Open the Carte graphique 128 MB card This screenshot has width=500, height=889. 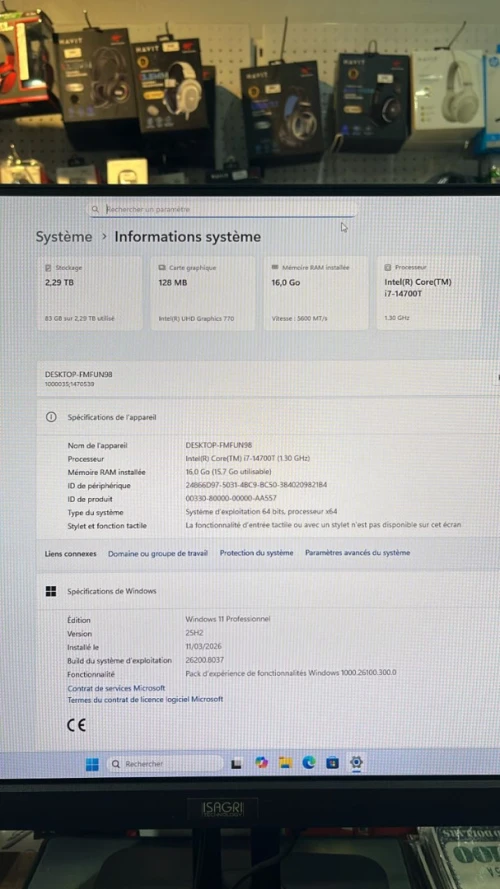[x=204, y=293]
